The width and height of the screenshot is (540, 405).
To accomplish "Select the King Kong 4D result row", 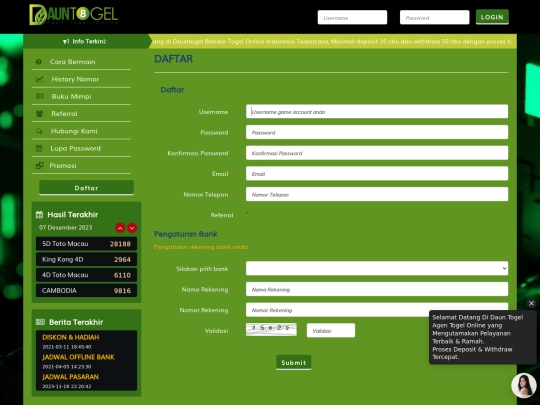I will (86, 259).
